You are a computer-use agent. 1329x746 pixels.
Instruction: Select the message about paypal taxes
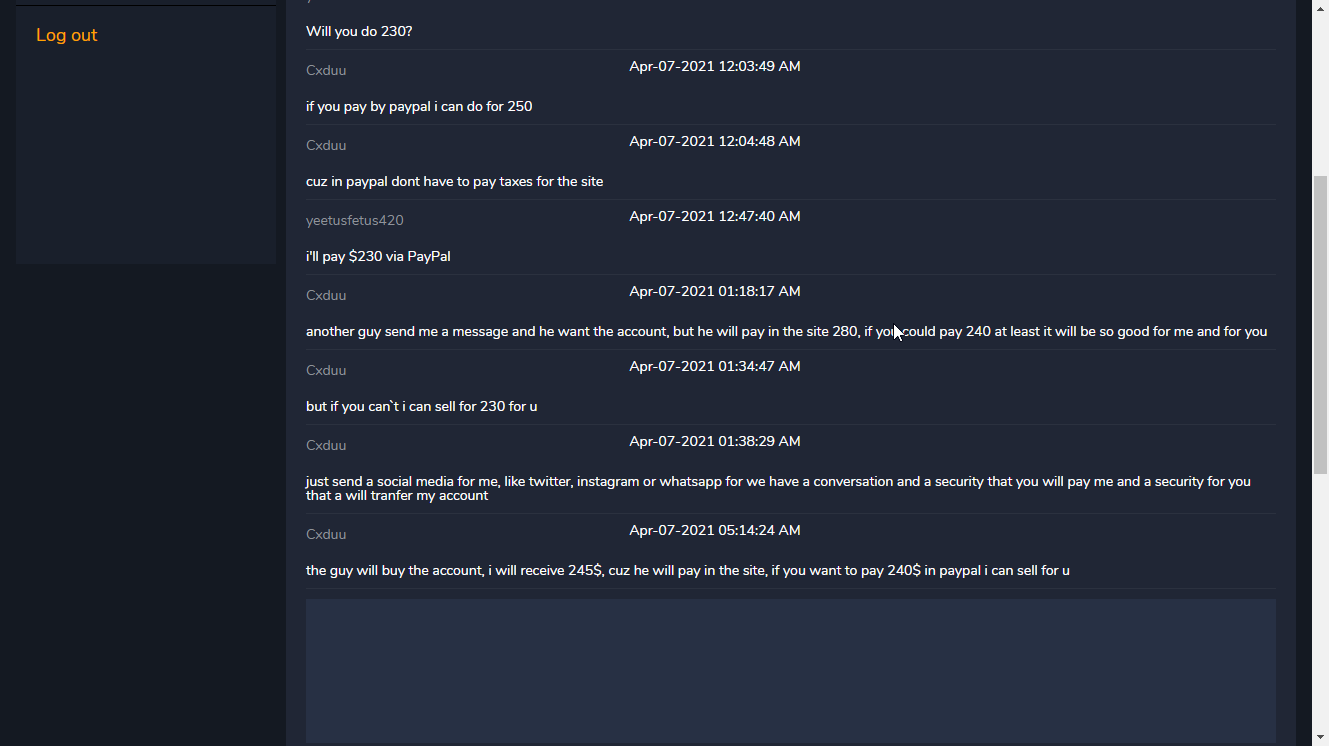[x=454, y=181]
